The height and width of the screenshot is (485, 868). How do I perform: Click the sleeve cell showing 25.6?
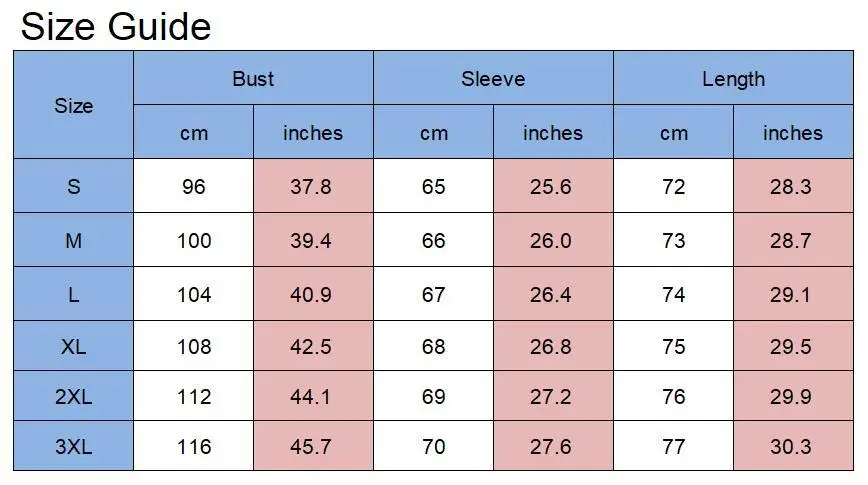pos(553,187)
